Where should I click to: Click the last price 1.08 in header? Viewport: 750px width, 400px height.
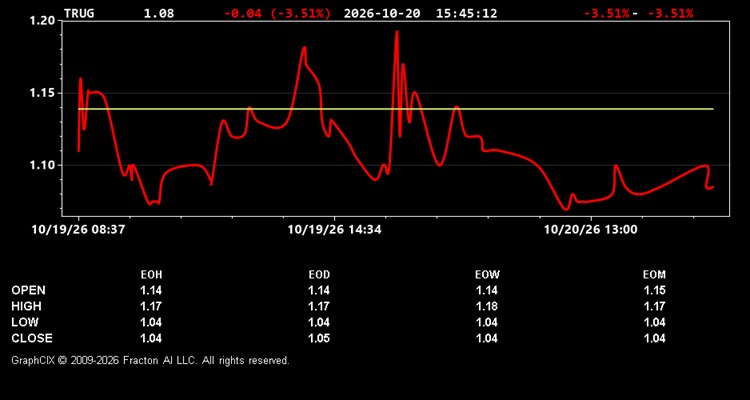point(159,13)
